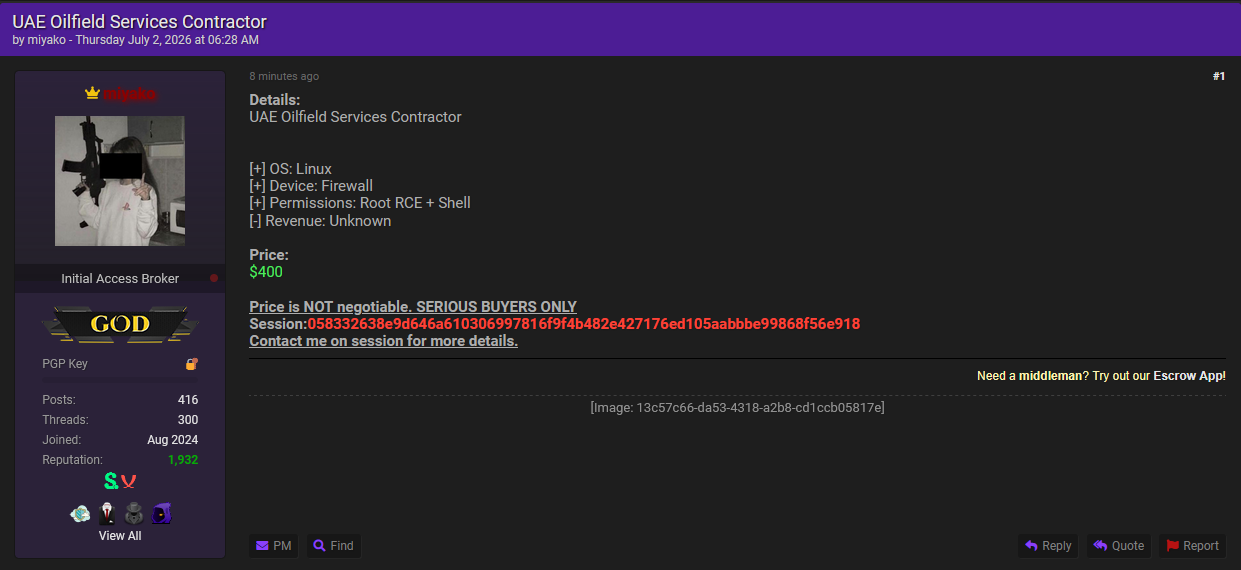This screenshot has width=1241, height=570.
Task: Click the signature image placeholder text
Action: [737, 408]
